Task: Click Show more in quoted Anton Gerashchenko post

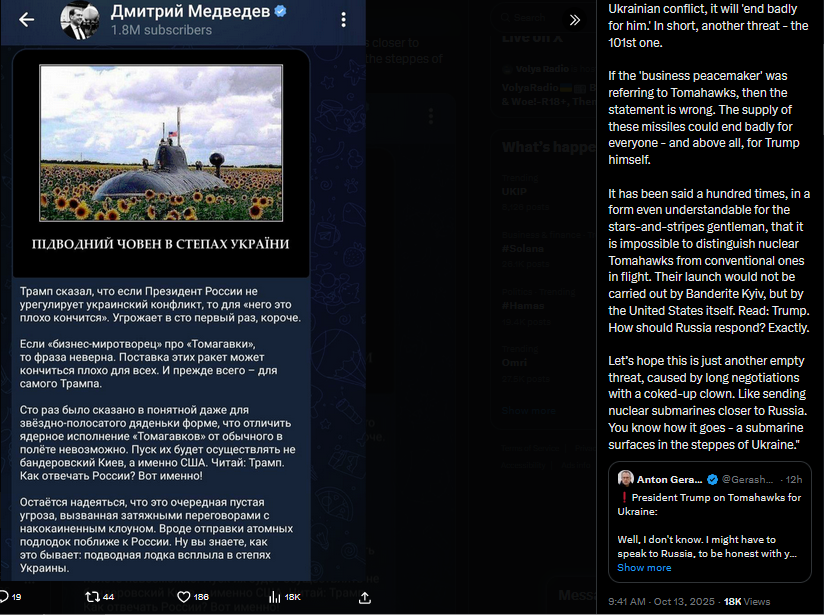Action: (644, 568)
